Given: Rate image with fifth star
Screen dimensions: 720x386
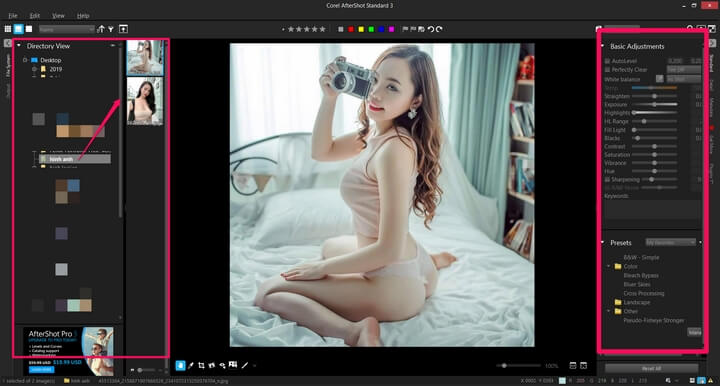Looking at the screenshot, I should click(x=322, y=29).
